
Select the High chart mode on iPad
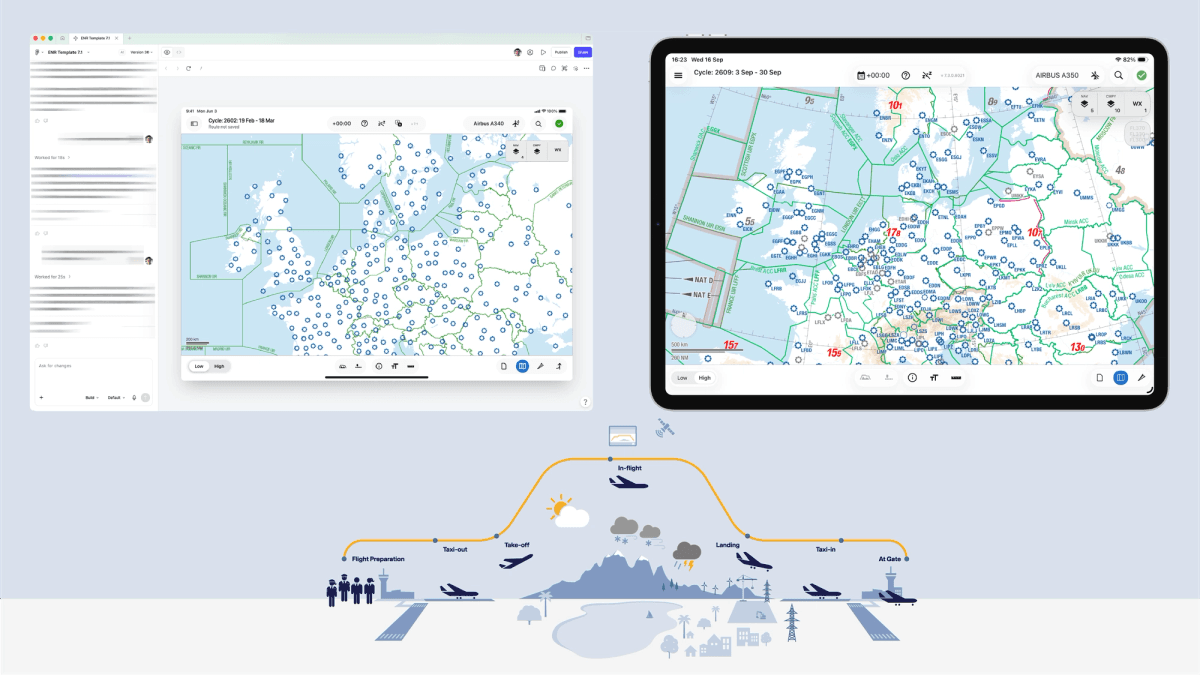pyautogui.click(x=705, y=378)
